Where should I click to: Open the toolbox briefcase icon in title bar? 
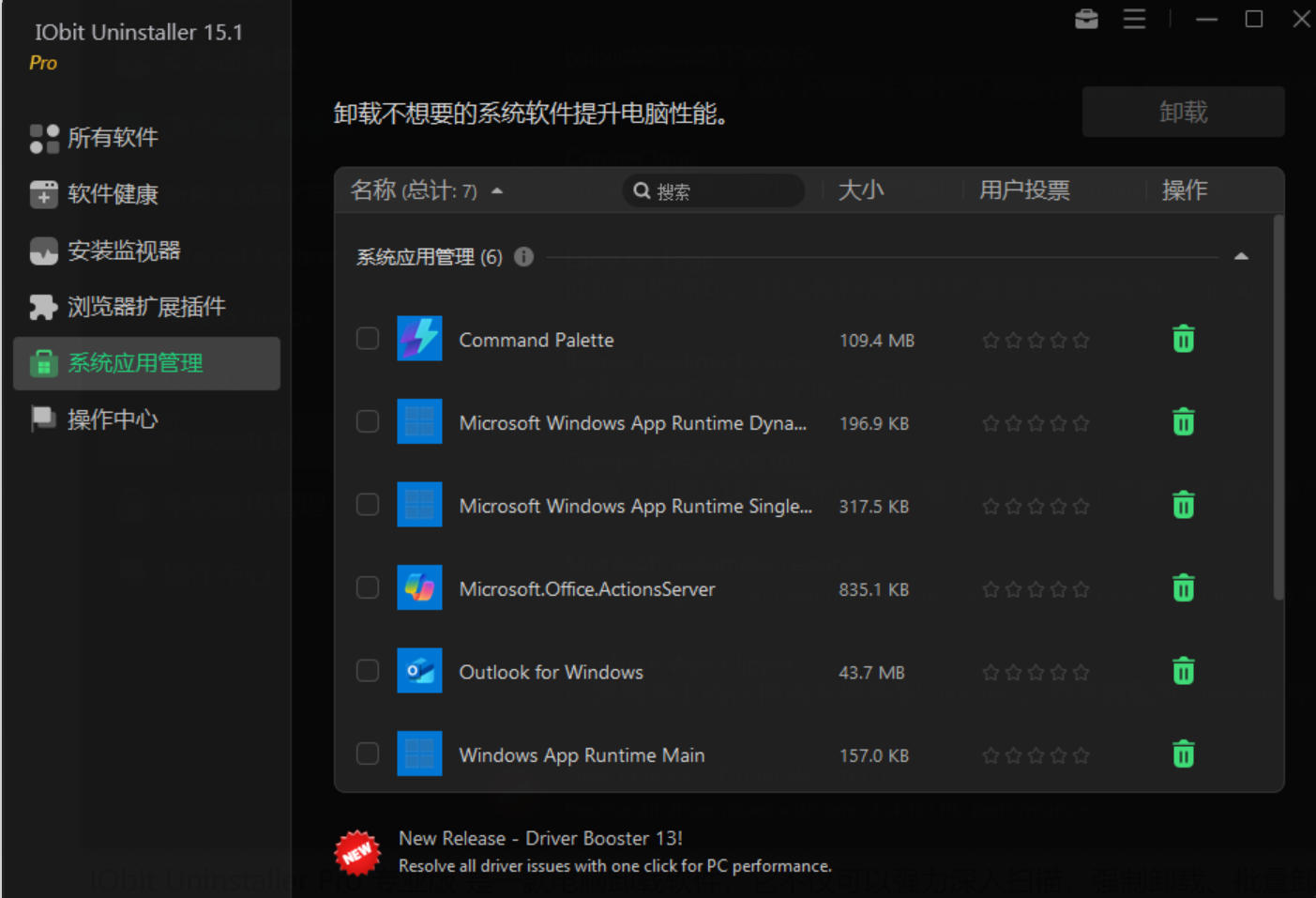coord(1086,19)
